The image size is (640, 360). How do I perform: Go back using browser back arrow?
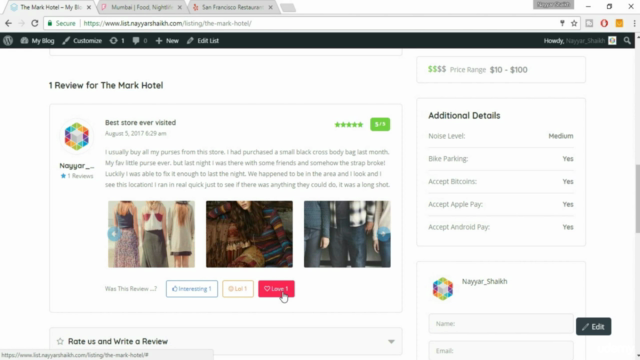[8, 23]
